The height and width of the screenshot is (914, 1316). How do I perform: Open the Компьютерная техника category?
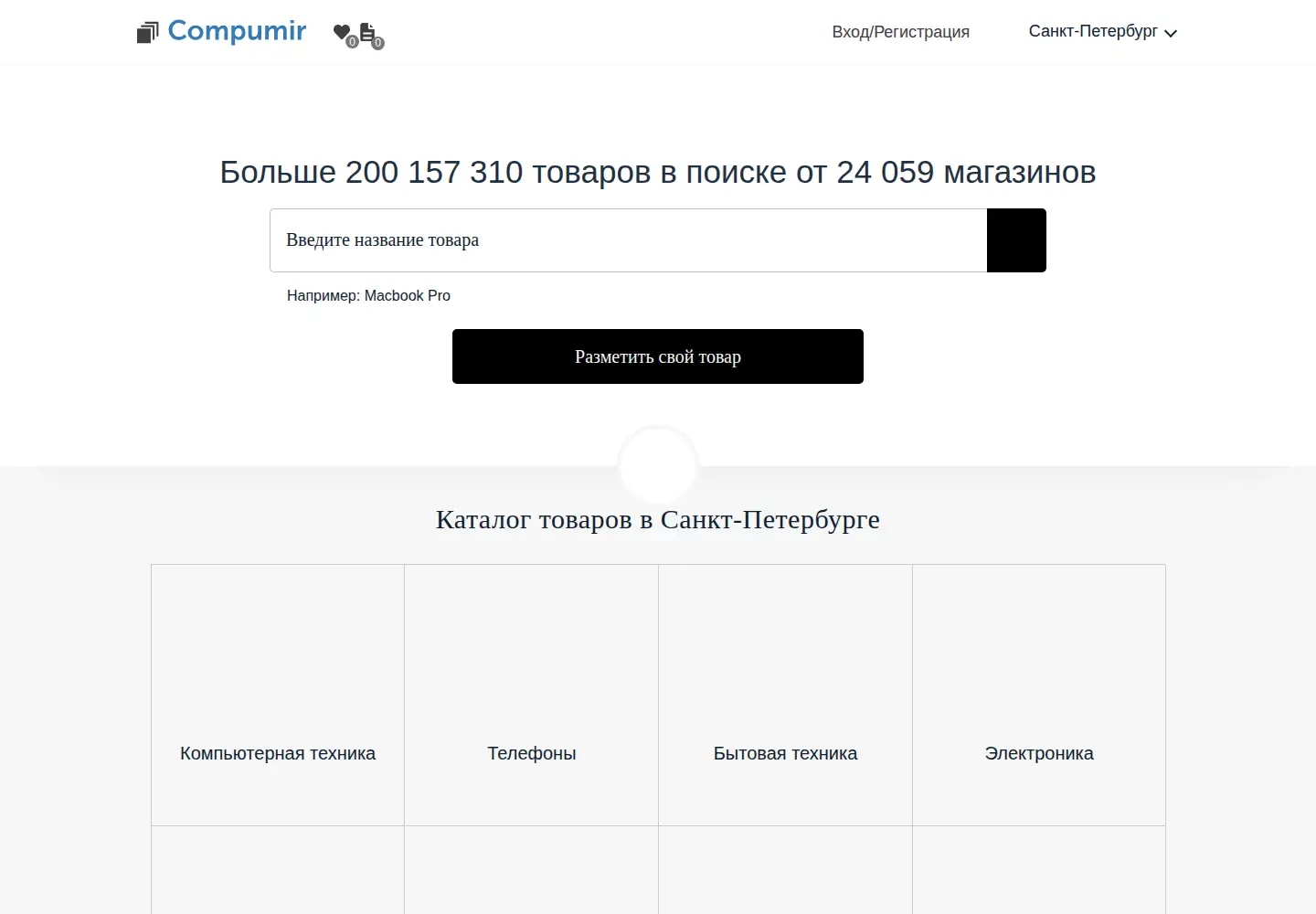[x=278, y=696]
